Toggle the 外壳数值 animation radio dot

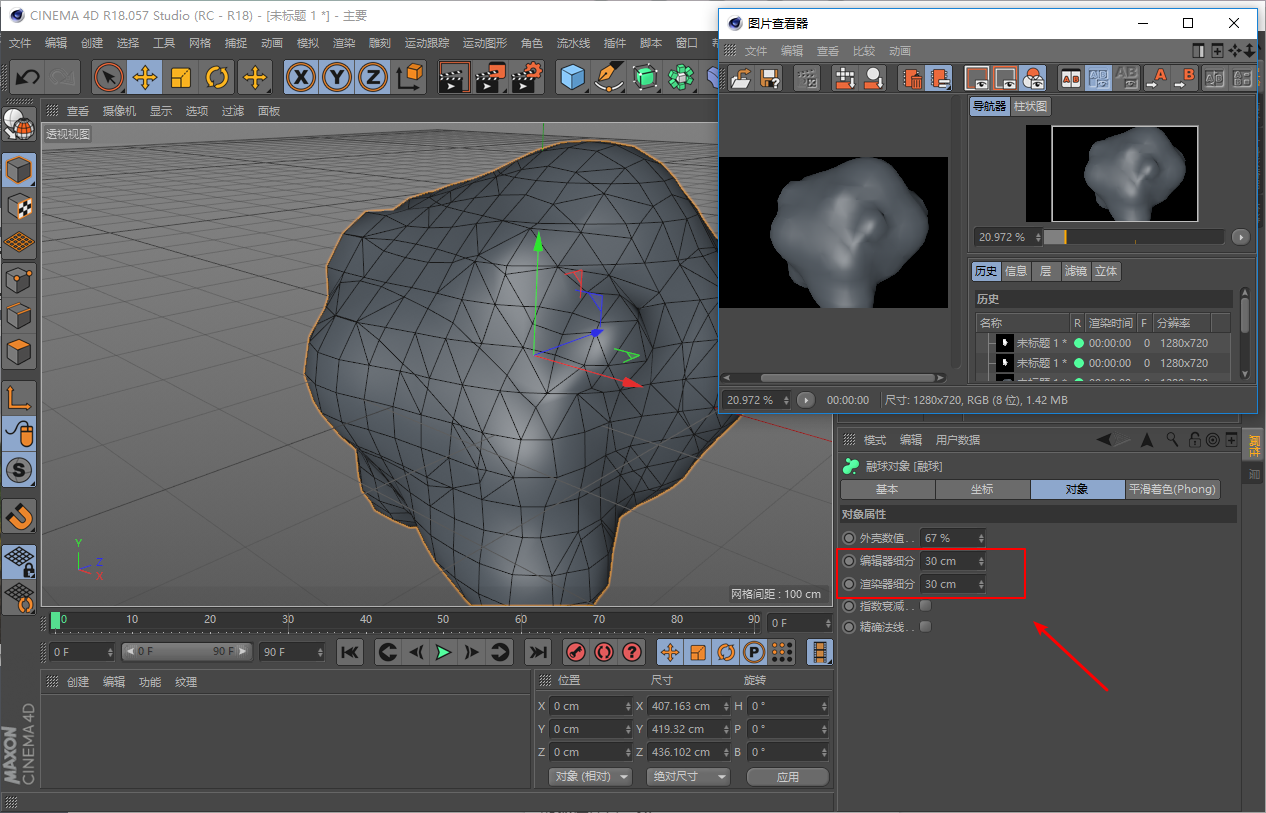point(849,538)
